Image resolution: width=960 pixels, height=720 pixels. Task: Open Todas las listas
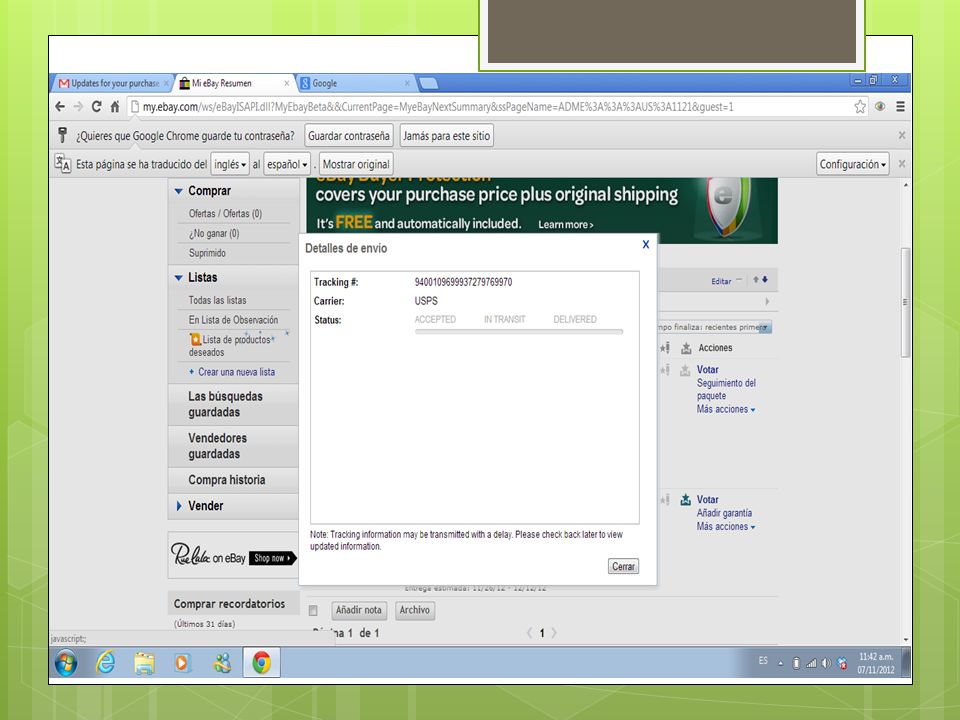pyautogui.click(x=217, y=300)
